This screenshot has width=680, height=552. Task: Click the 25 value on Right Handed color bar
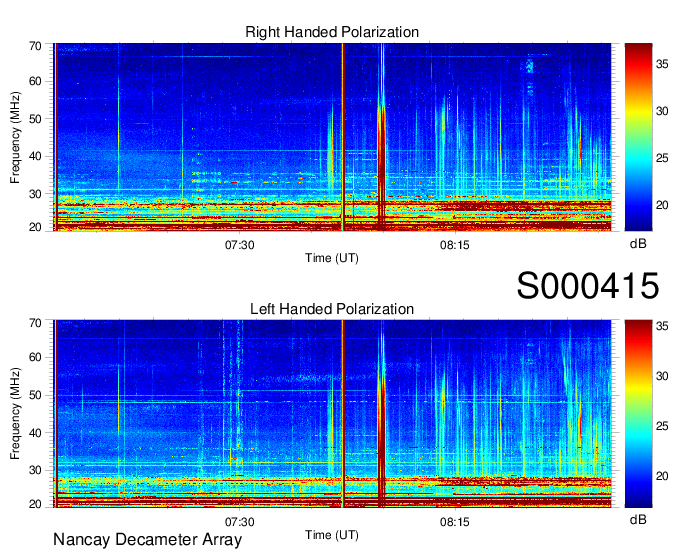point(662,158)
